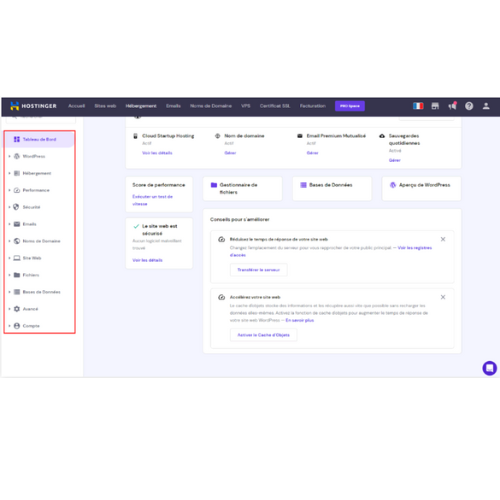The image size is (500, 500).
Task: Dismiss the Accélérez votre site web tip
Action: [x=443, y=297]
